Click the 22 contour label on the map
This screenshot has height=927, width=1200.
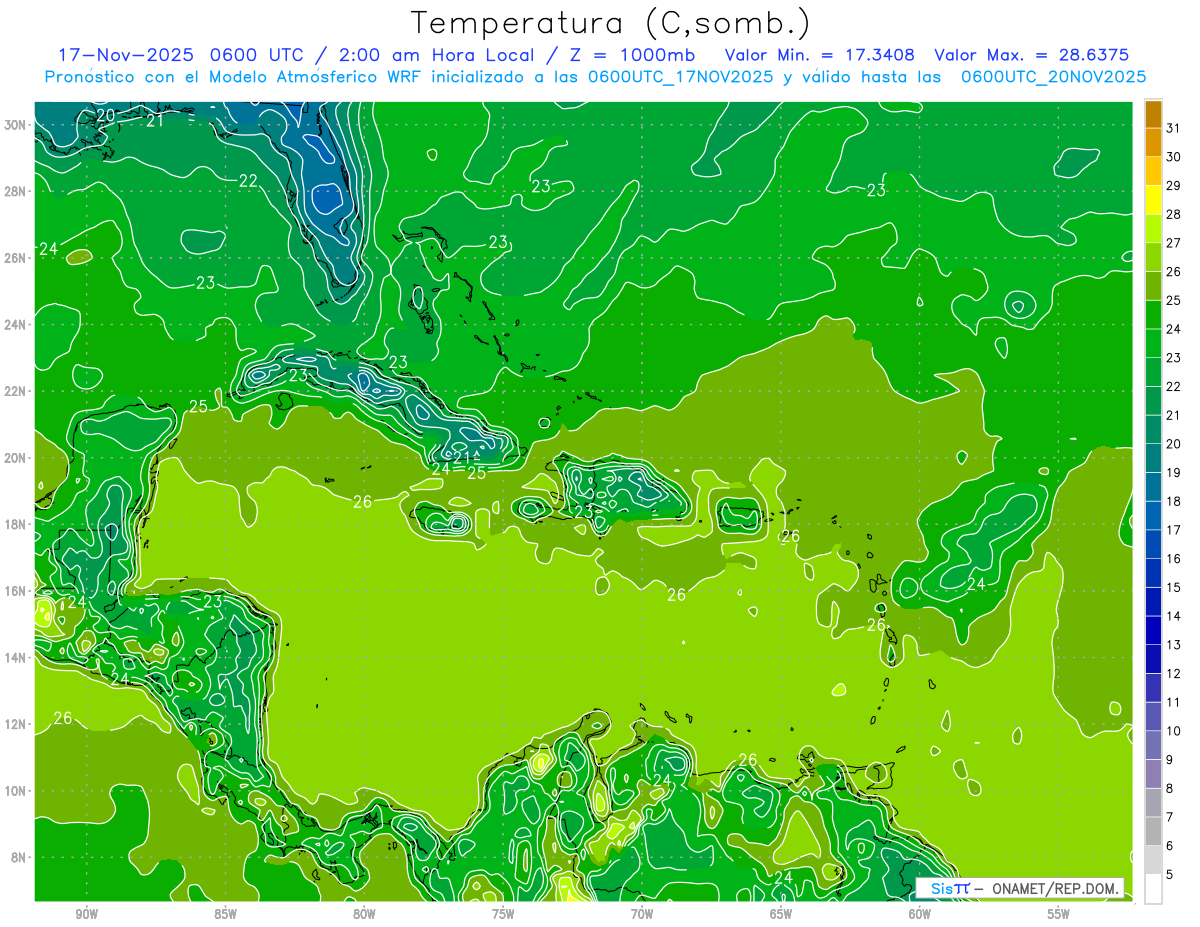[x=249, y=180]
